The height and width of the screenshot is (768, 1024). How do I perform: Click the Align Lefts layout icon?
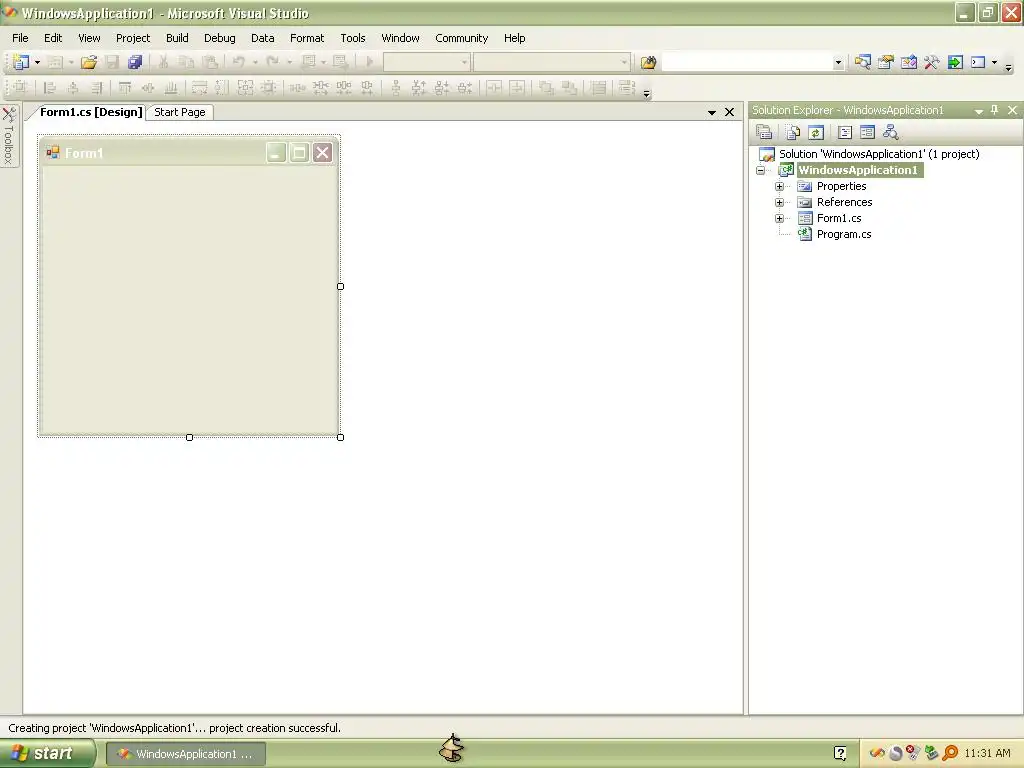pyautogui.click(x=49, y=88)
